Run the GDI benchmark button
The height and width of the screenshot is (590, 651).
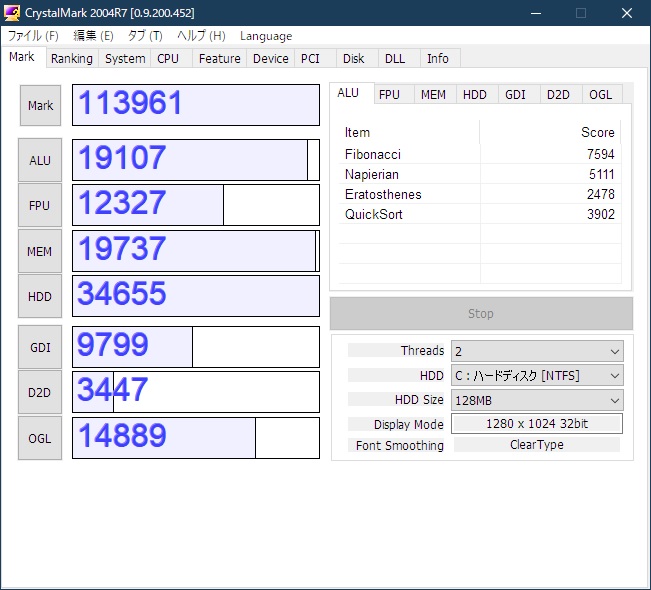40,347
